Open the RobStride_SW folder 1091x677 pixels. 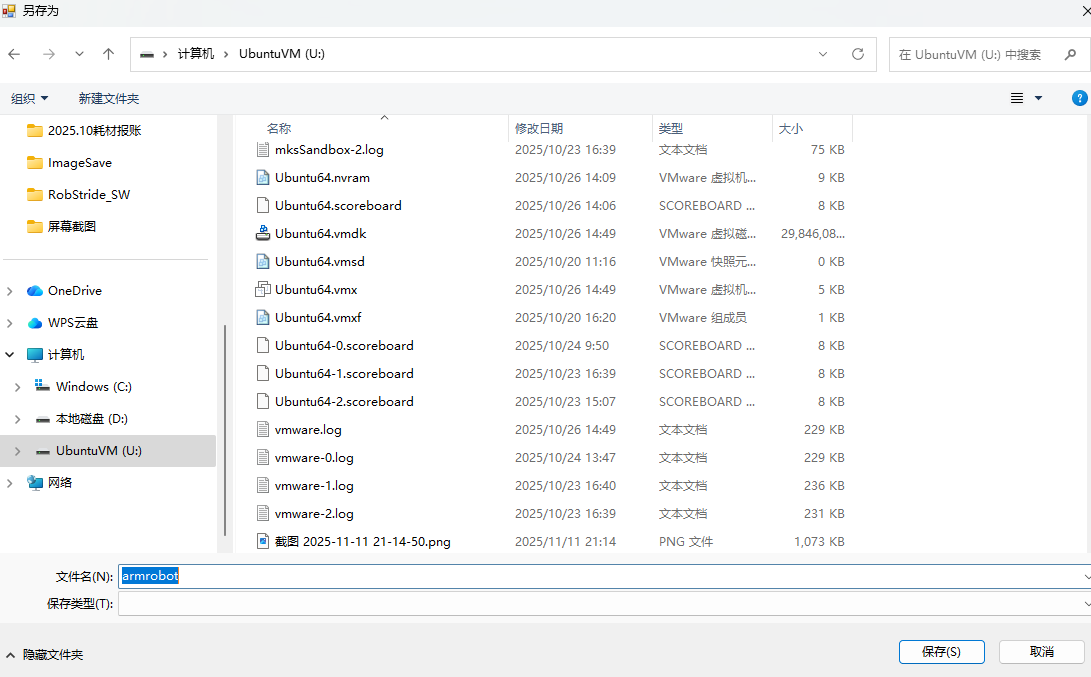coord(88,195)
